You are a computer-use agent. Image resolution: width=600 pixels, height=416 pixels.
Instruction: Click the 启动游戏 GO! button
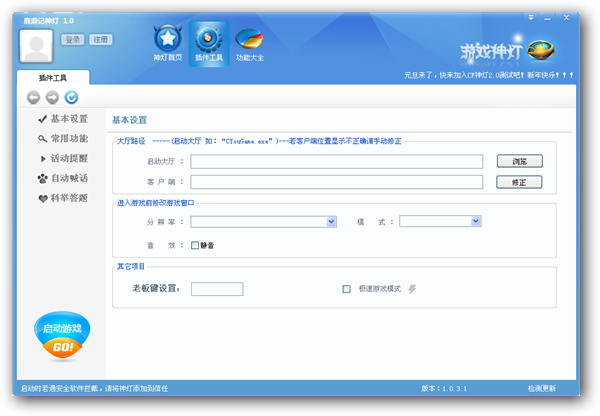[x=62, y=336]
